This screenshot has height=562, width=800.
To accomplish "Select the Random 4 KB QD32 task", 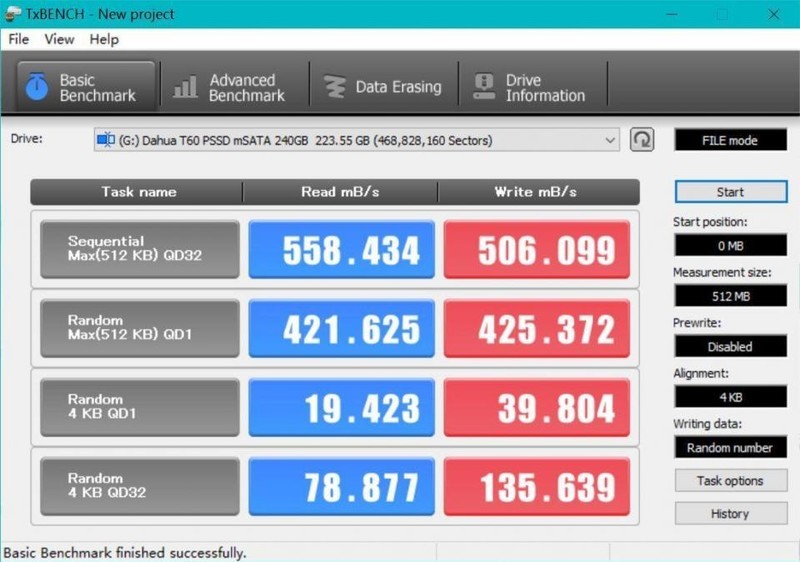I will [x=140, y=487].
